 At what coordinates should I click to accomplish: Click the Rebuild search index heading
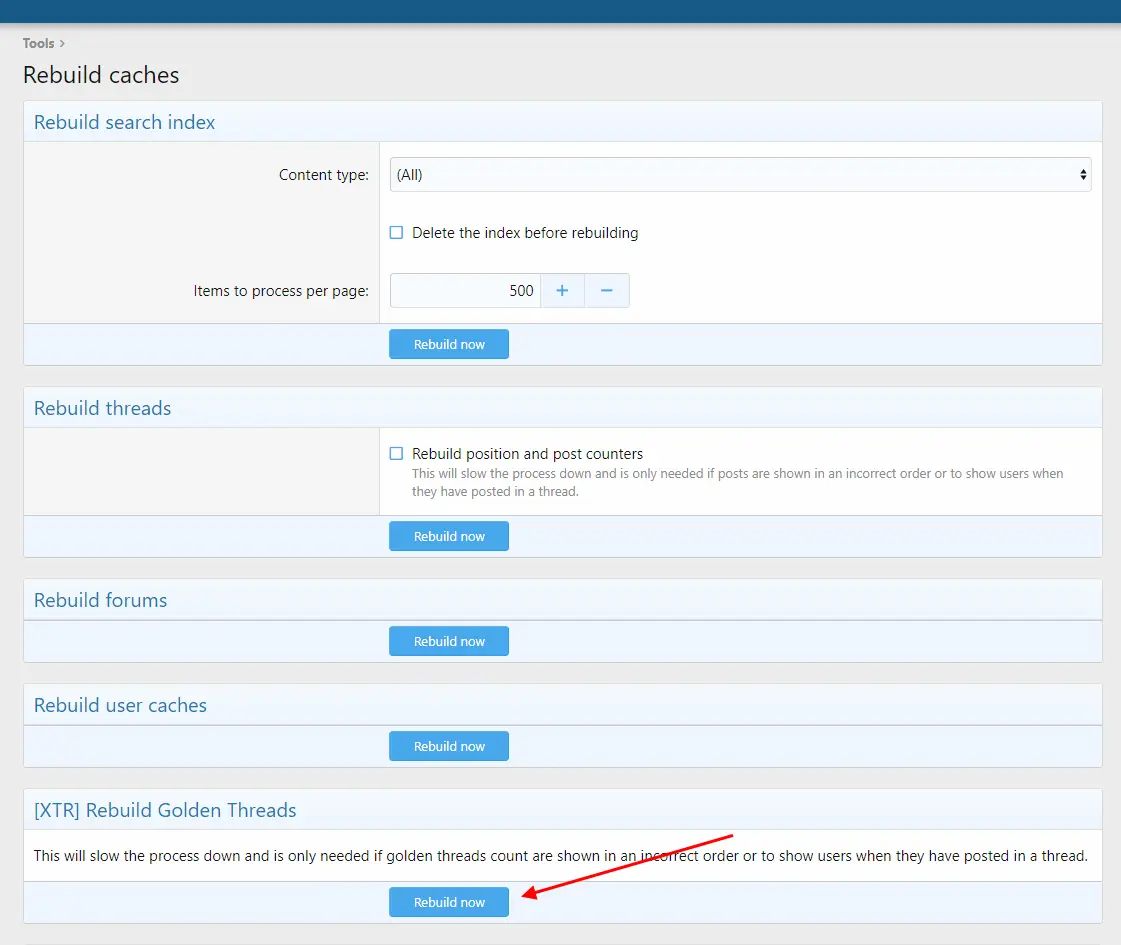[x=124, y=122]
